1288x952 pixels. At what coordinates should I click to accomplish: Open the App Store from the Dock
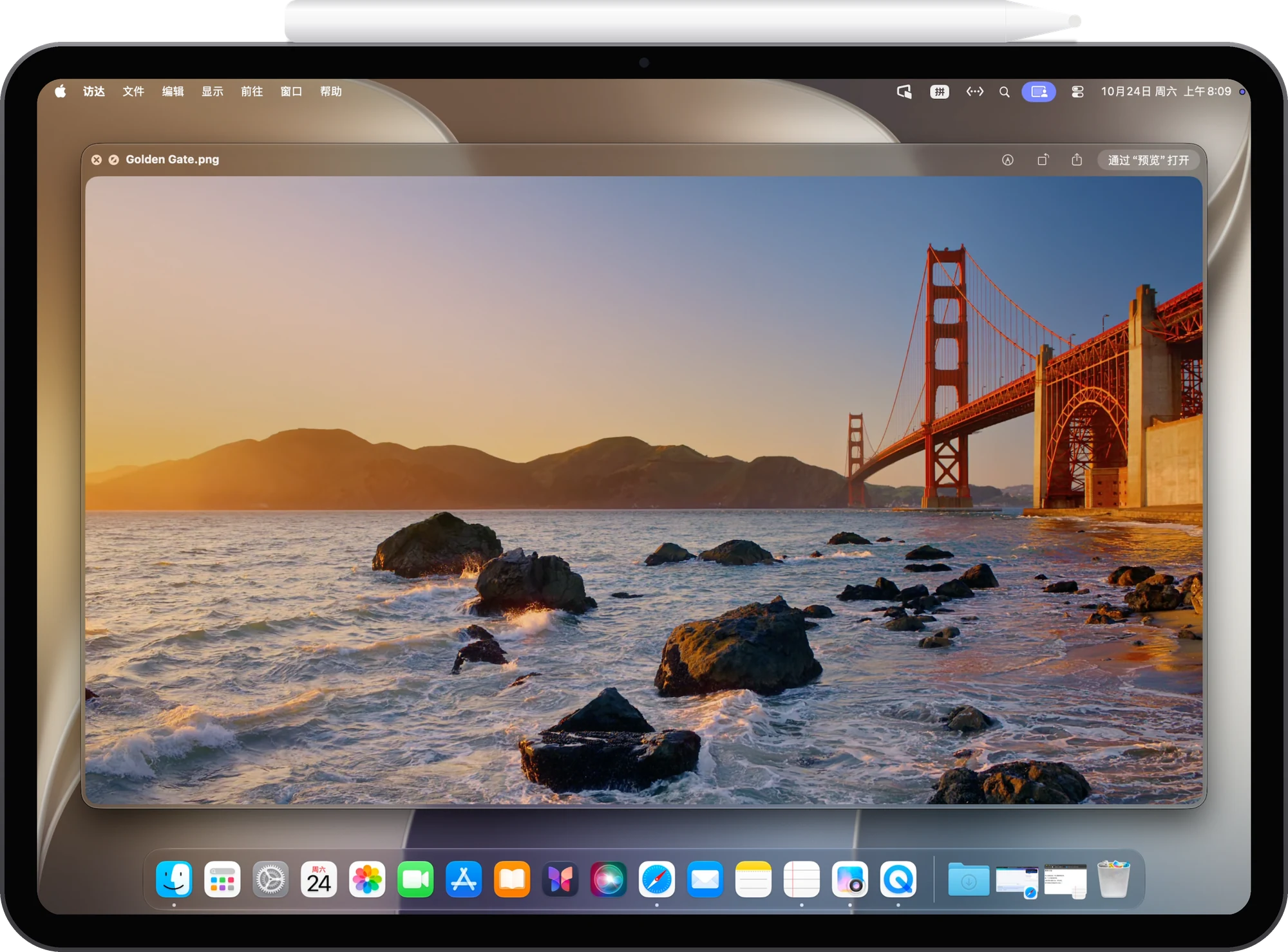point(464,879)
